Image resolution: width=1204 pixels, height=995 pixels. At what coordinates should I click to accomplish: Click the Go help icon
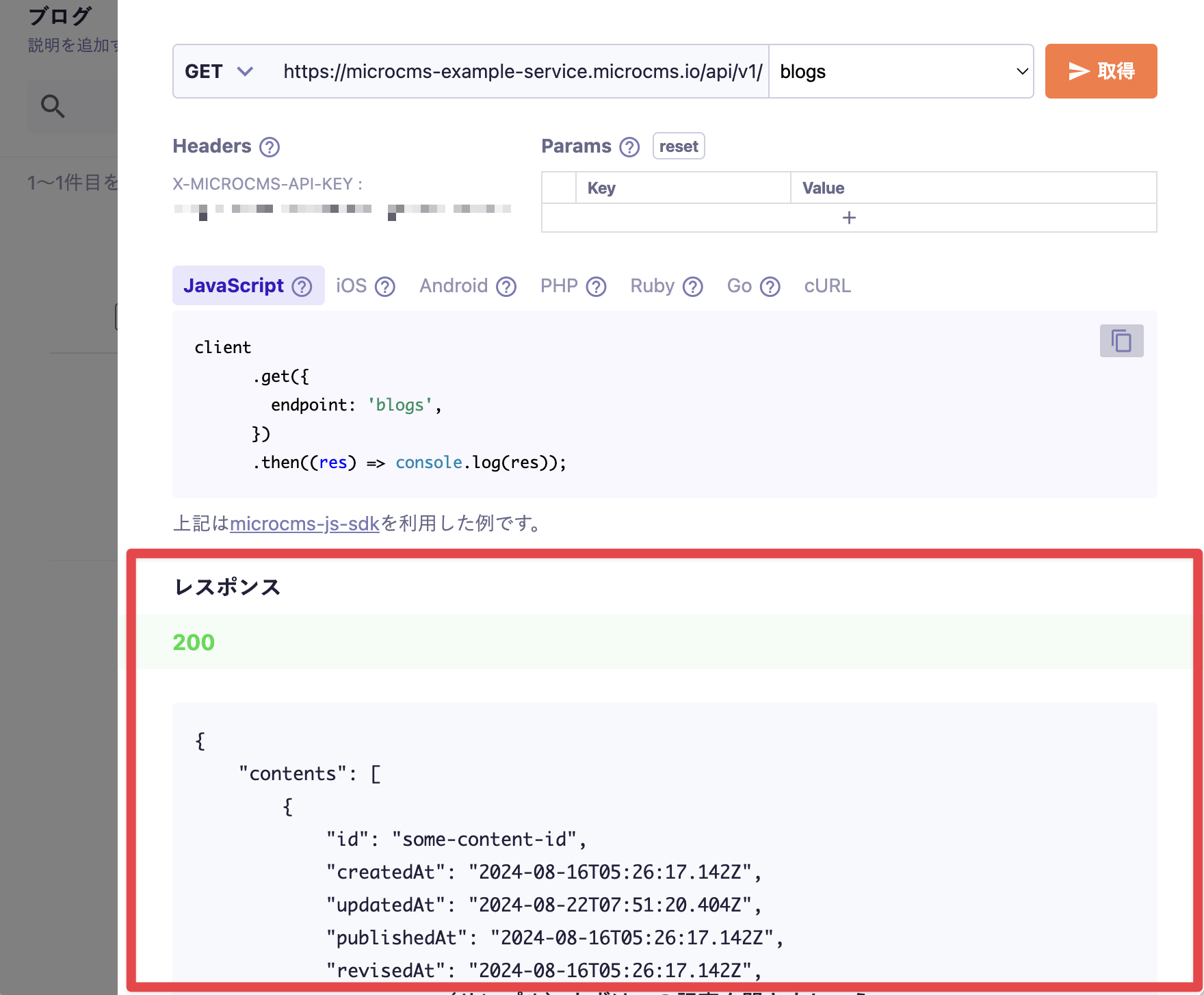[x=770, y=287]
